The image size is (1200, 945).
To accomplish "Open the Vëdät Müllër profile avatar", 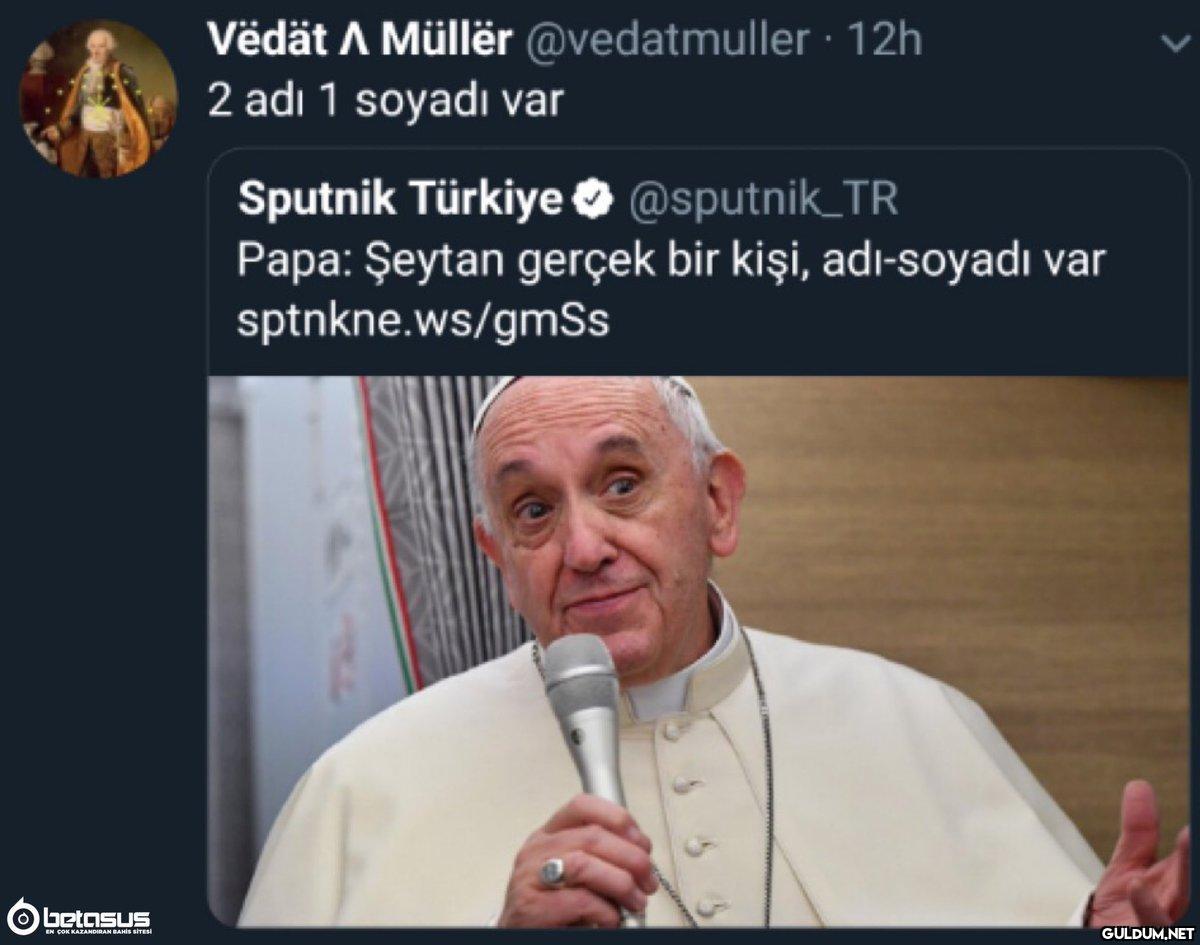I will [x=98, y=98].
